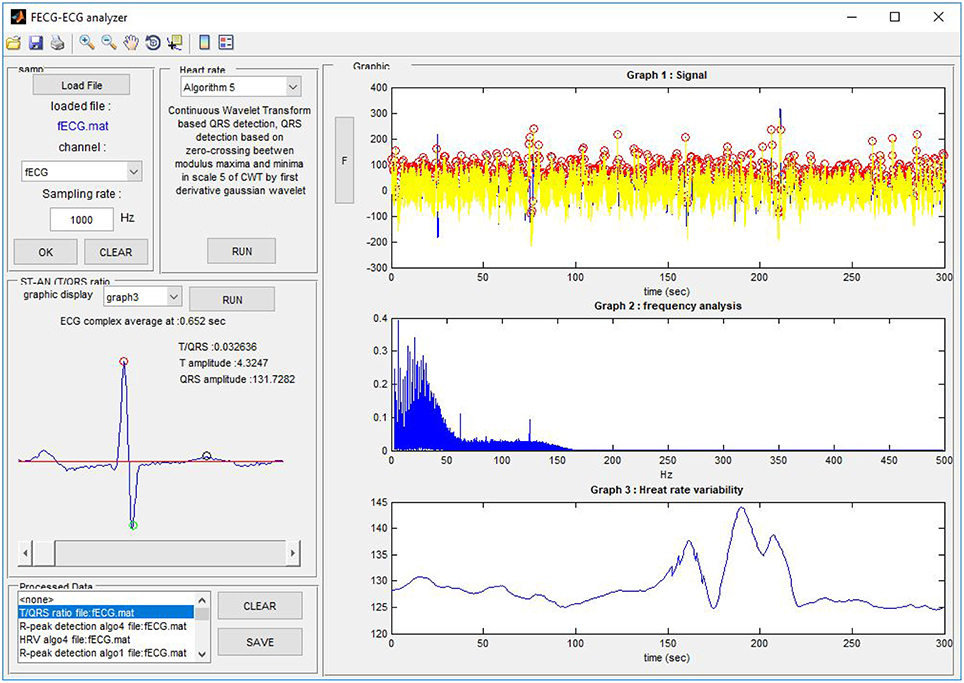964x683 pixels.
Task: Save the figure using the floppy disk icon
Action: (36, 42)
